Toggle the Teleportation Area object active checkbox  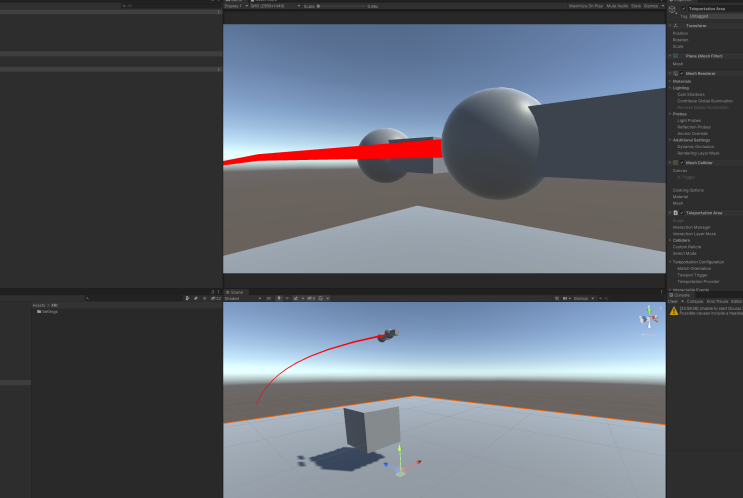[x=683, y=9]
